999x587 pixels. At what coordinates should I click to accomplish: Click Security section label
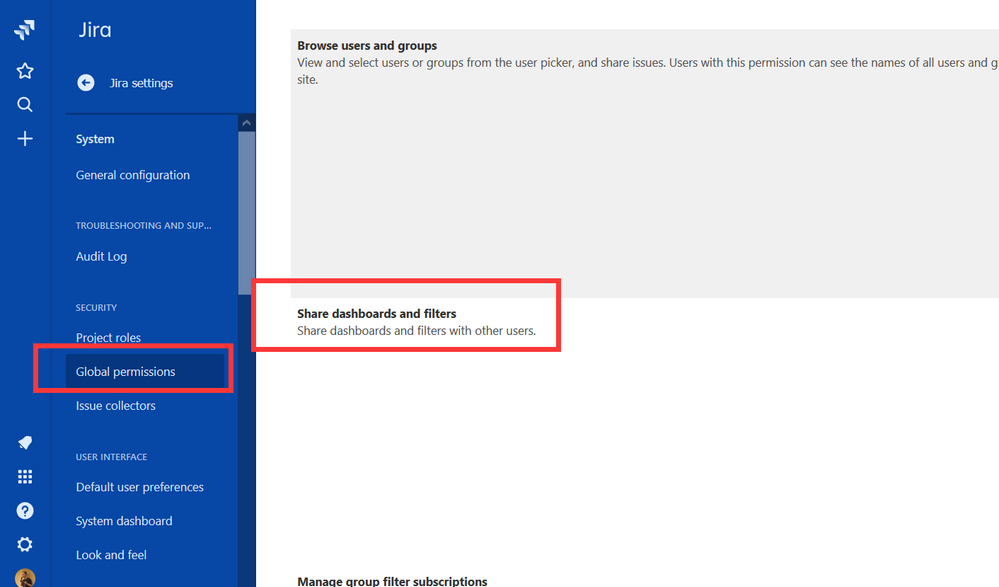[96, 307]
